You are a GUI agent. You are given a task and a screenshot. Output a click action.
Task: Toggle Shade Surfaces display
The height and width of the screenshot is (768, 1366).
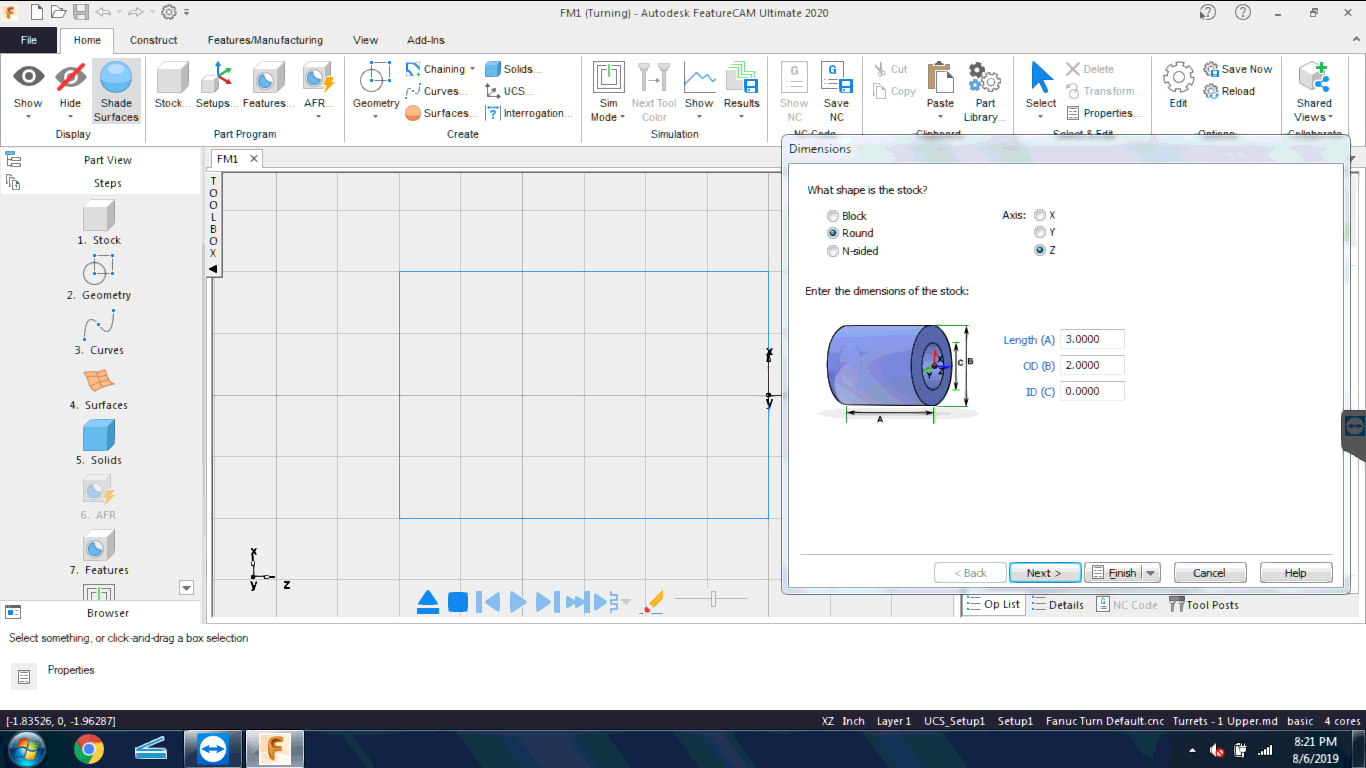116,90
